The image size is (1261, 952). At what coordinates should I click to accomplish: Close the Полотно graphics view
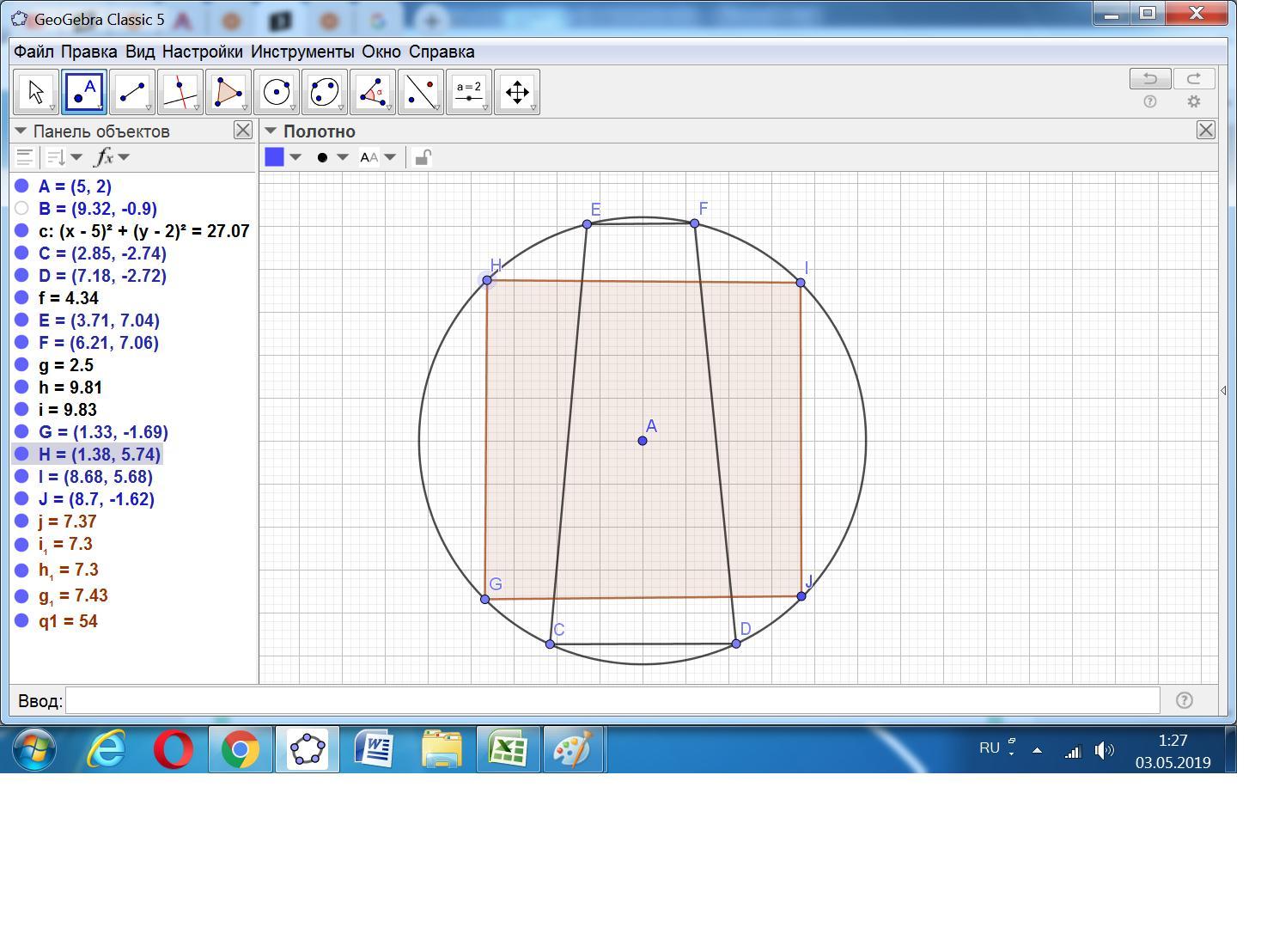[x=1205, y=130]
